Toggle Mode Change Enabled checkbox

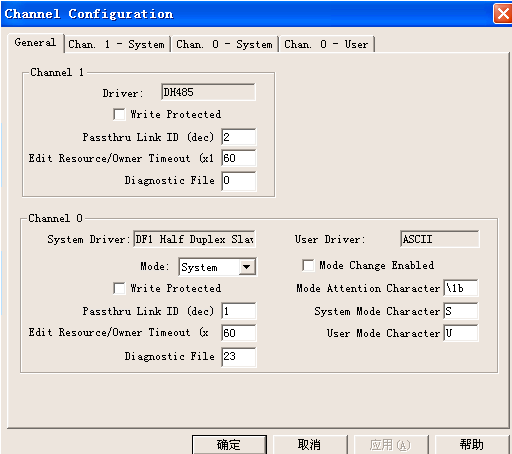click(x=308, y=266)
